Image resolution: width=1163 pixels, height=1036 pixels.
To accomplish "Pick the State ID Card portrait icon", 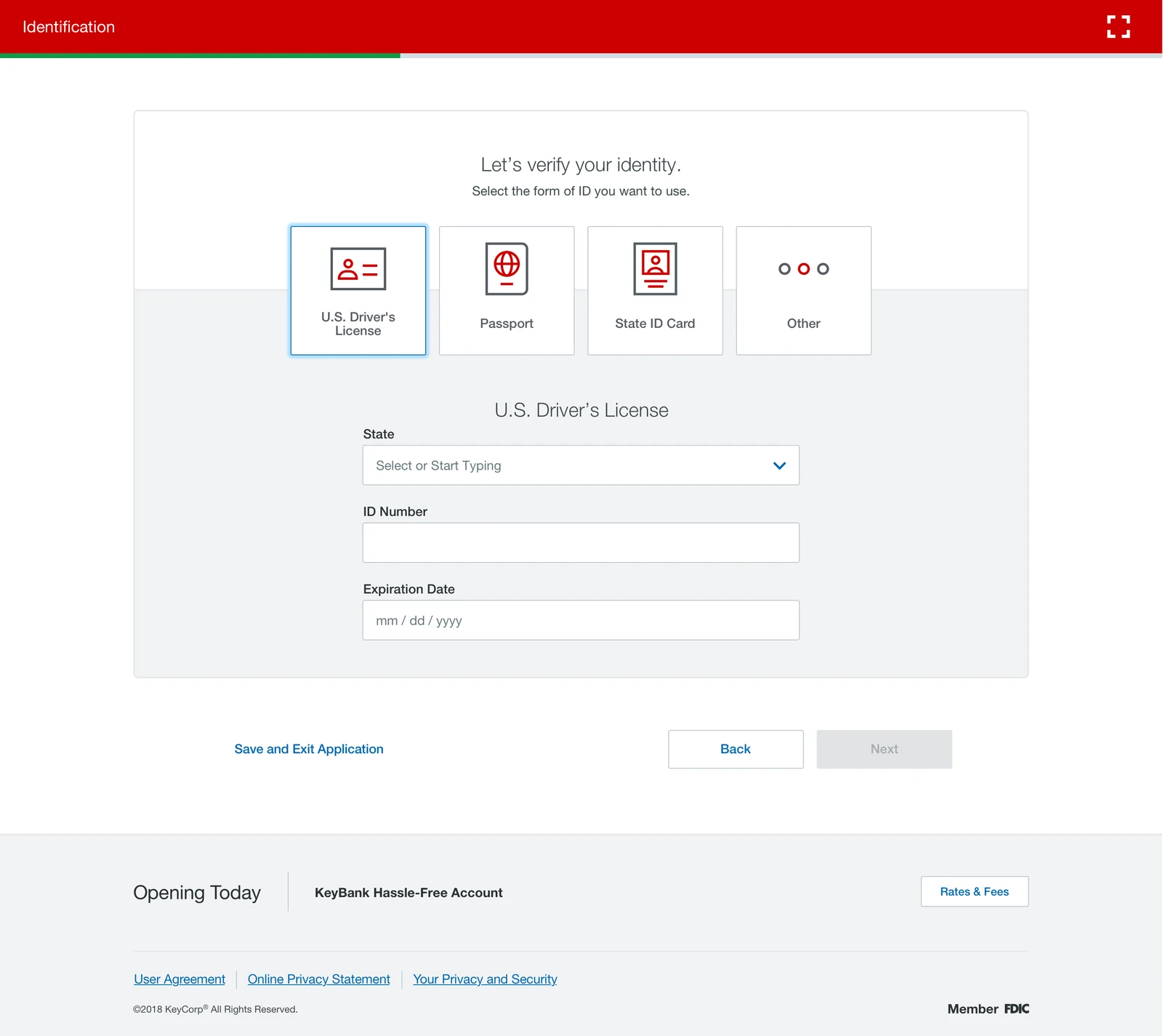I will [655, 269].
